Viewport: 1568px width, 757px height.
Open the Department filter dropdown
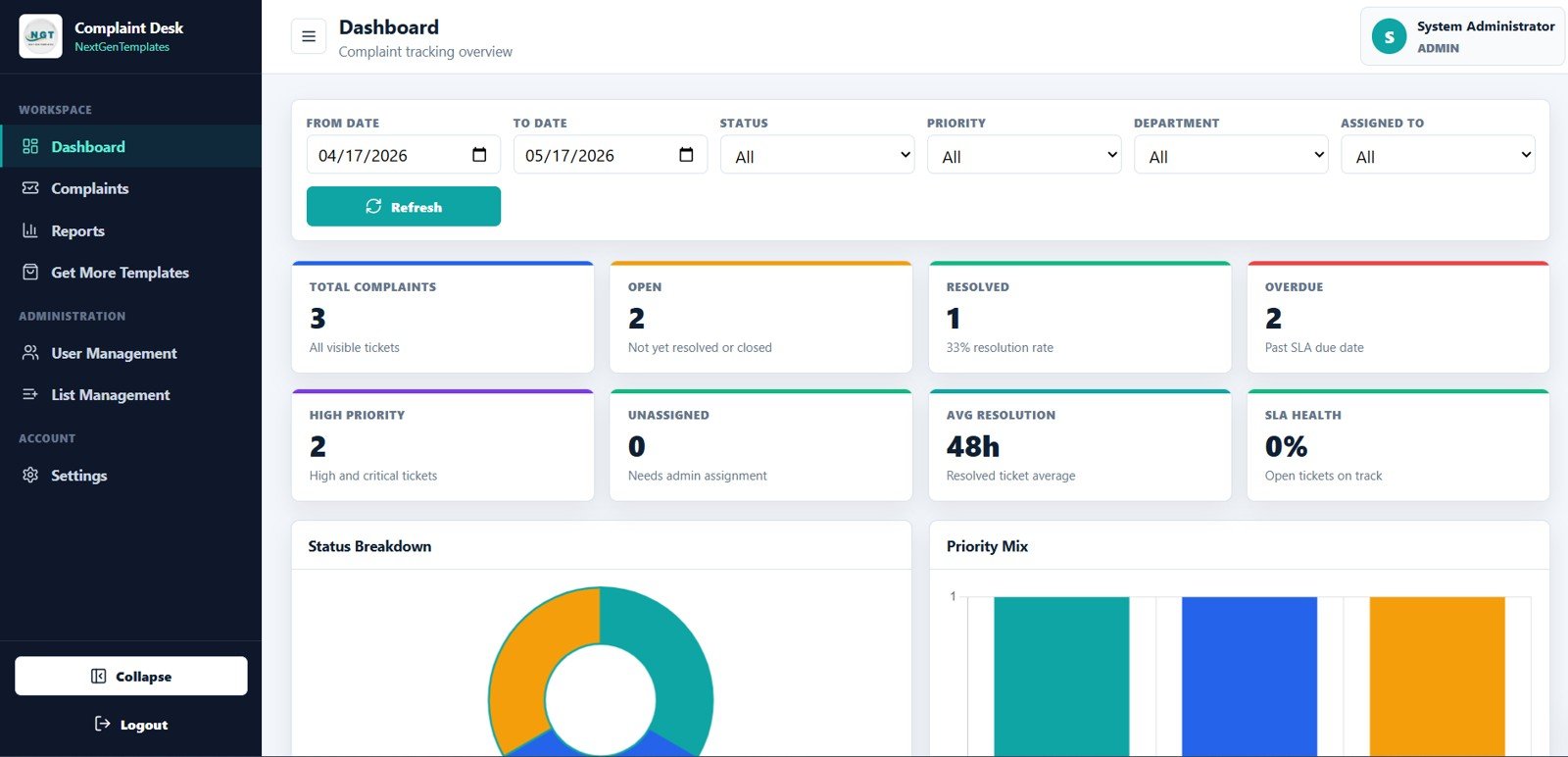point(1231,155)
